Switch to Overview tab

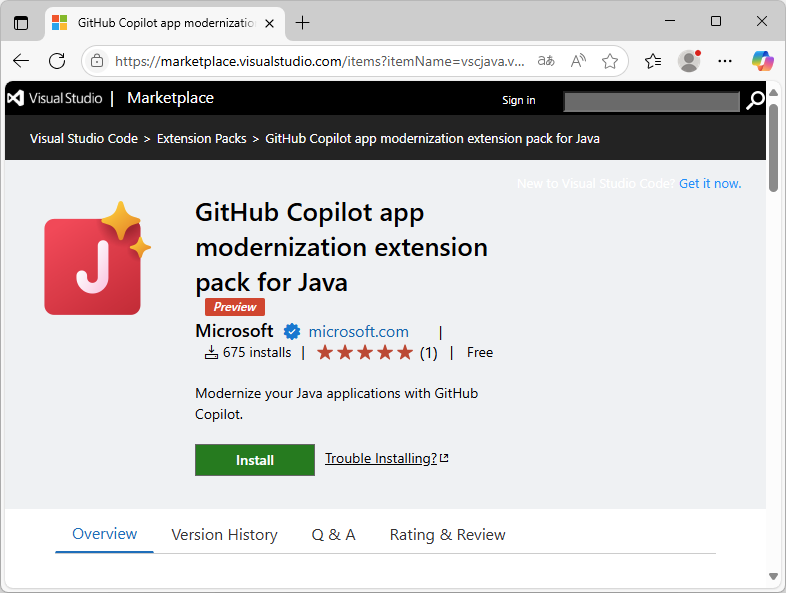coord(104,534)
